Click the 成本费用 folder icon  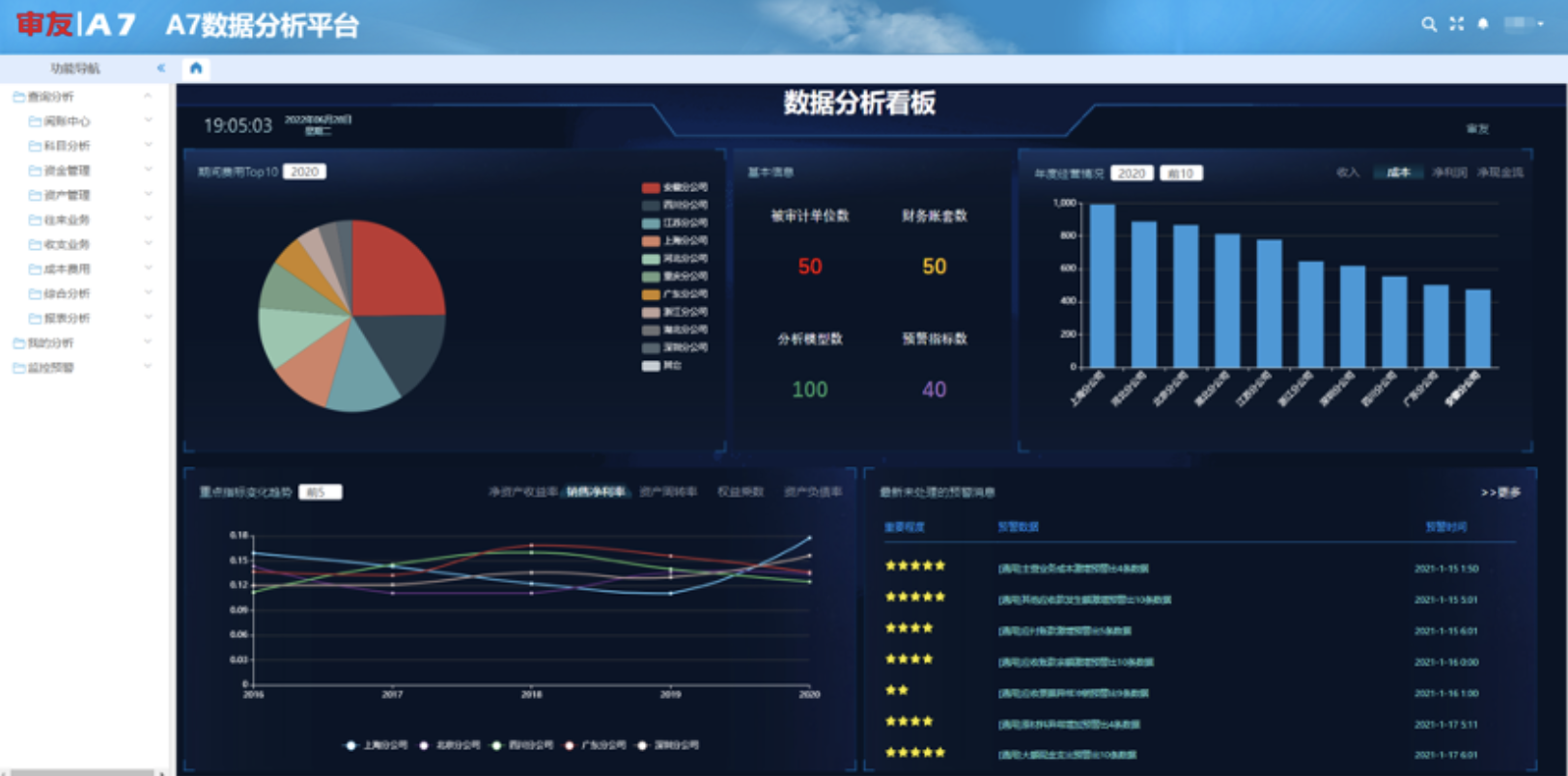pyautogui.click(x=35, y=269)
